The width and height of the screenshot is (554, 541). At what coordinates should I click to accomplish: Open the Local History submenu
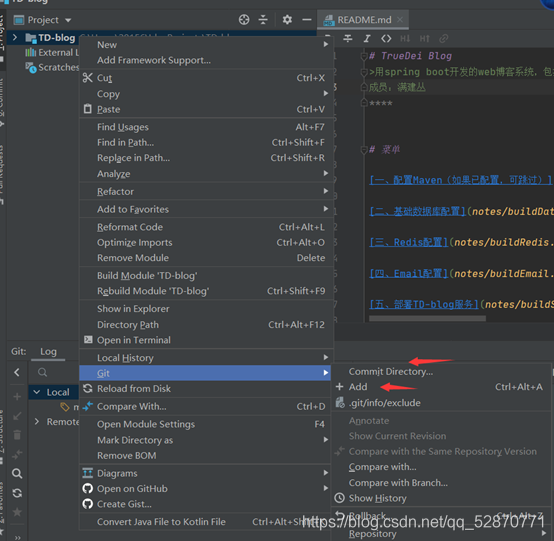(x=206, y=358)
